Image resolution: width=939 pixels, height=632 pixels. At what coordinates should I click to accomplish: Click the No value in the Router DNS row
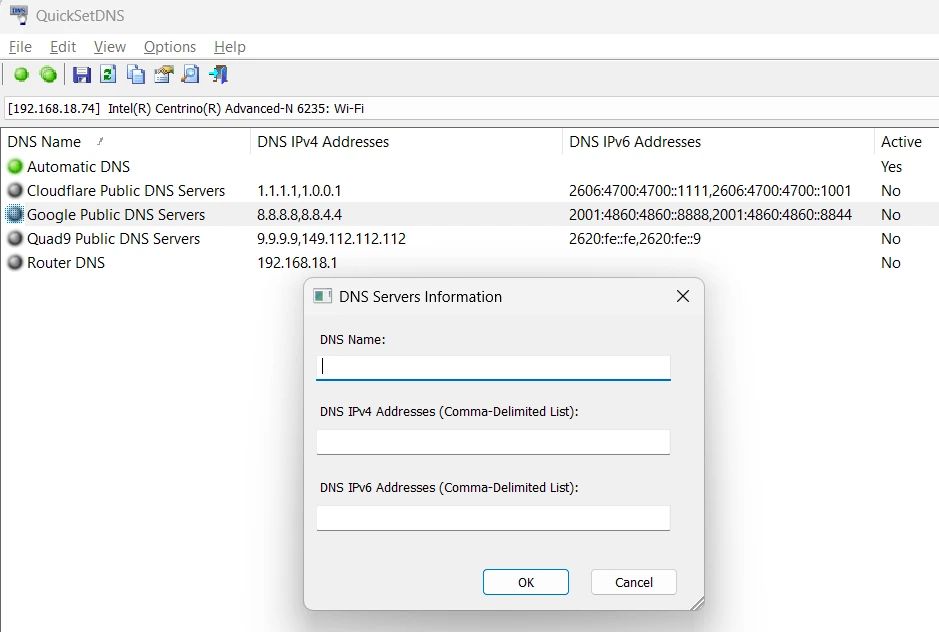point(890,262)
